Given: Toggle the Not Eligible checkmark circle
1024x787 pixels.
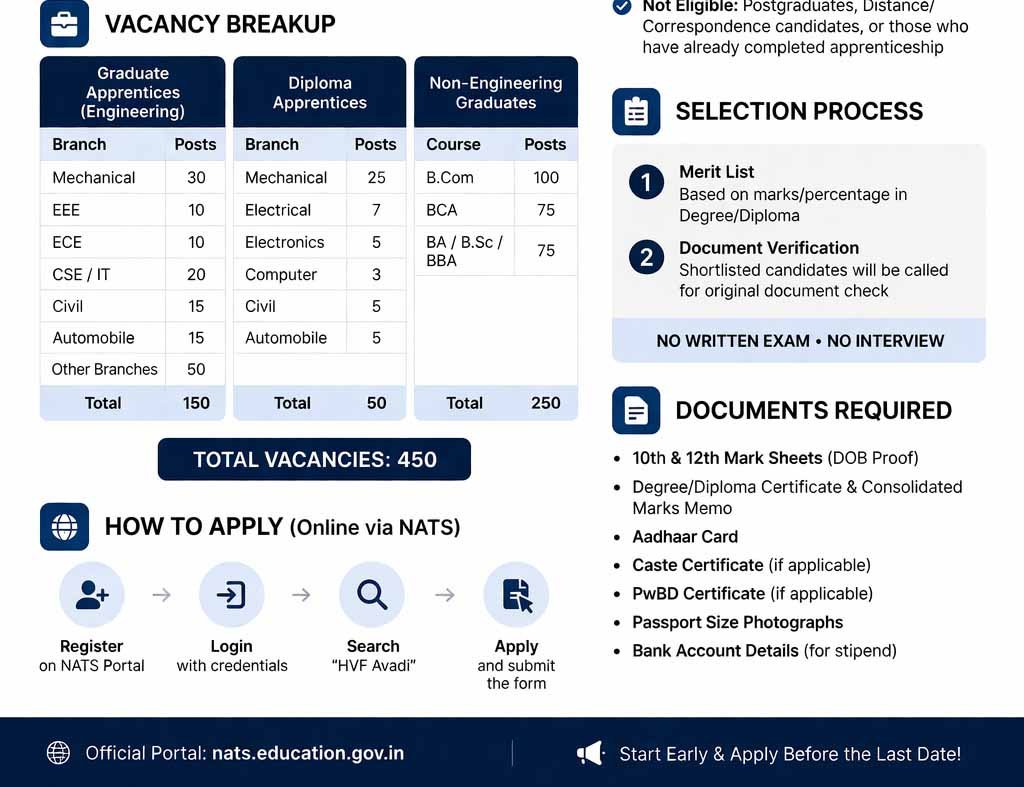Looking at the screenshot, I should [x=623, y=4].
